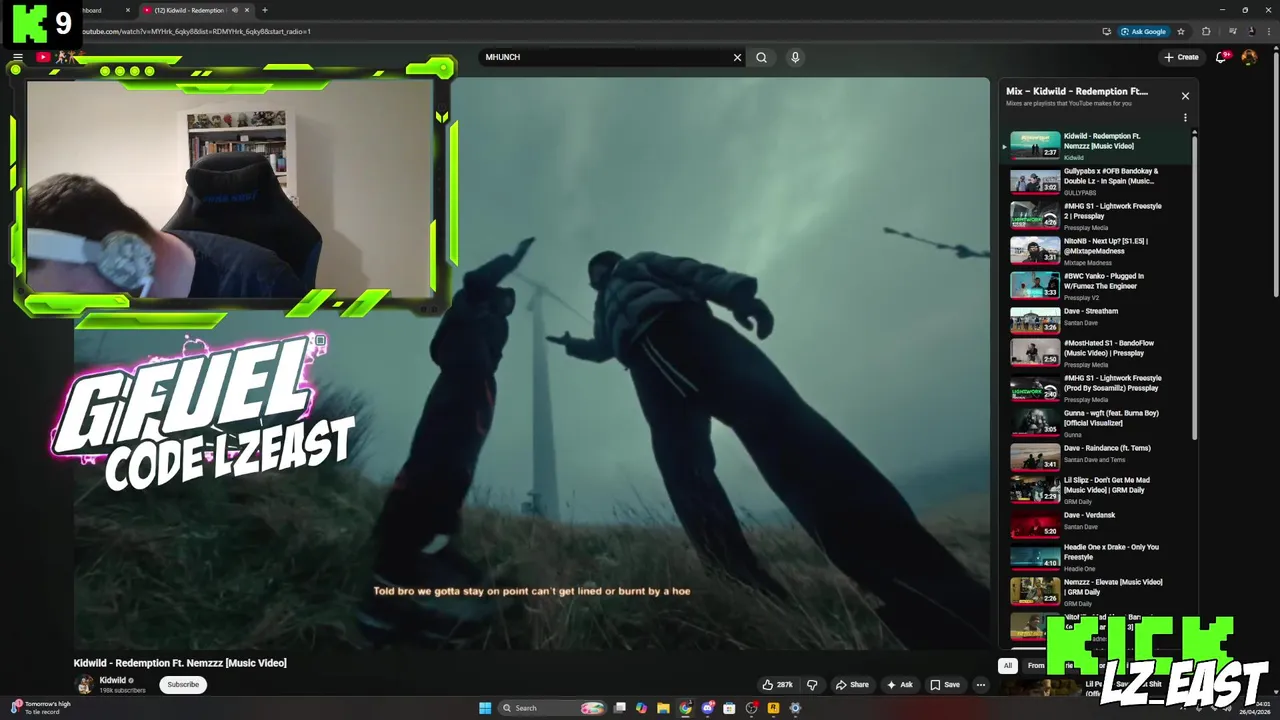This screenshot has height=720, width=1280.
Task: Open the browser extensions puzzle icon
Action: coord(1206,31)
